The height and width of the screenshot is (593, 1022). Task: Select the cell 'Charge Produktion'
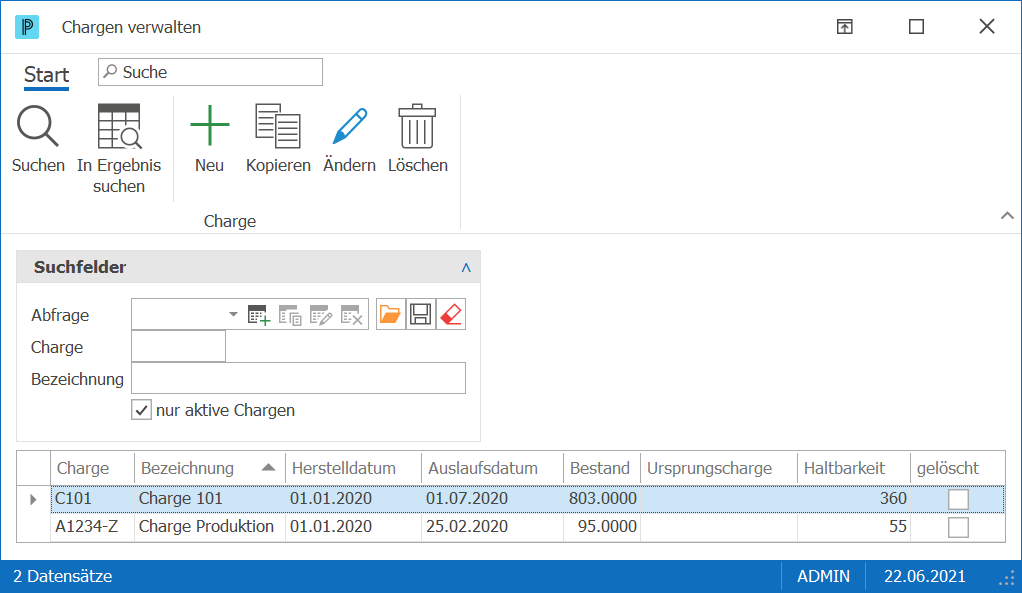[x=207, y=527]
